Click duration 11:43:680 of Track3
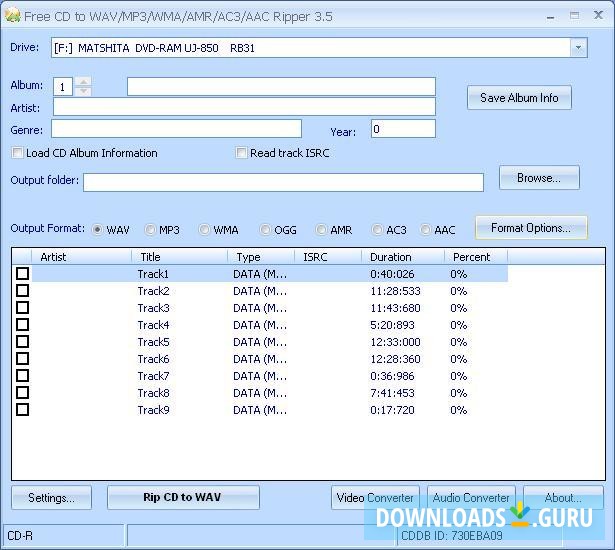The image size is (615, 550). click(x=395, y=308)
